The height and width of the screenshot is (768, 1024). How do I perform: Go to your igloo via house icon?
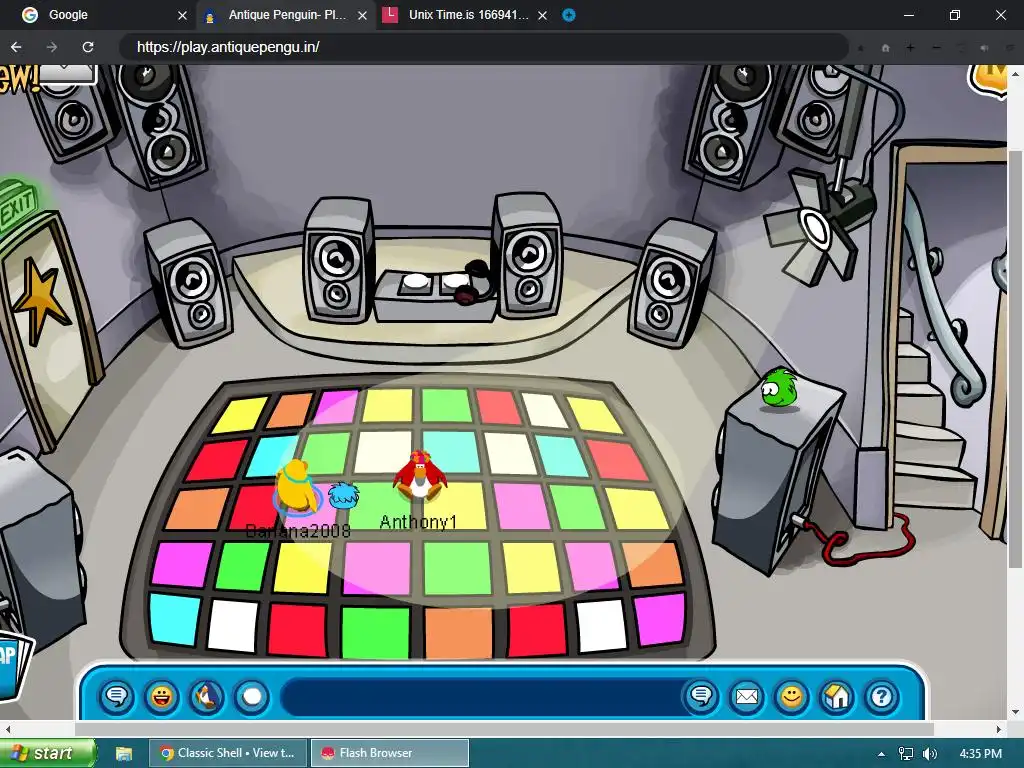[x=837, y=696]
